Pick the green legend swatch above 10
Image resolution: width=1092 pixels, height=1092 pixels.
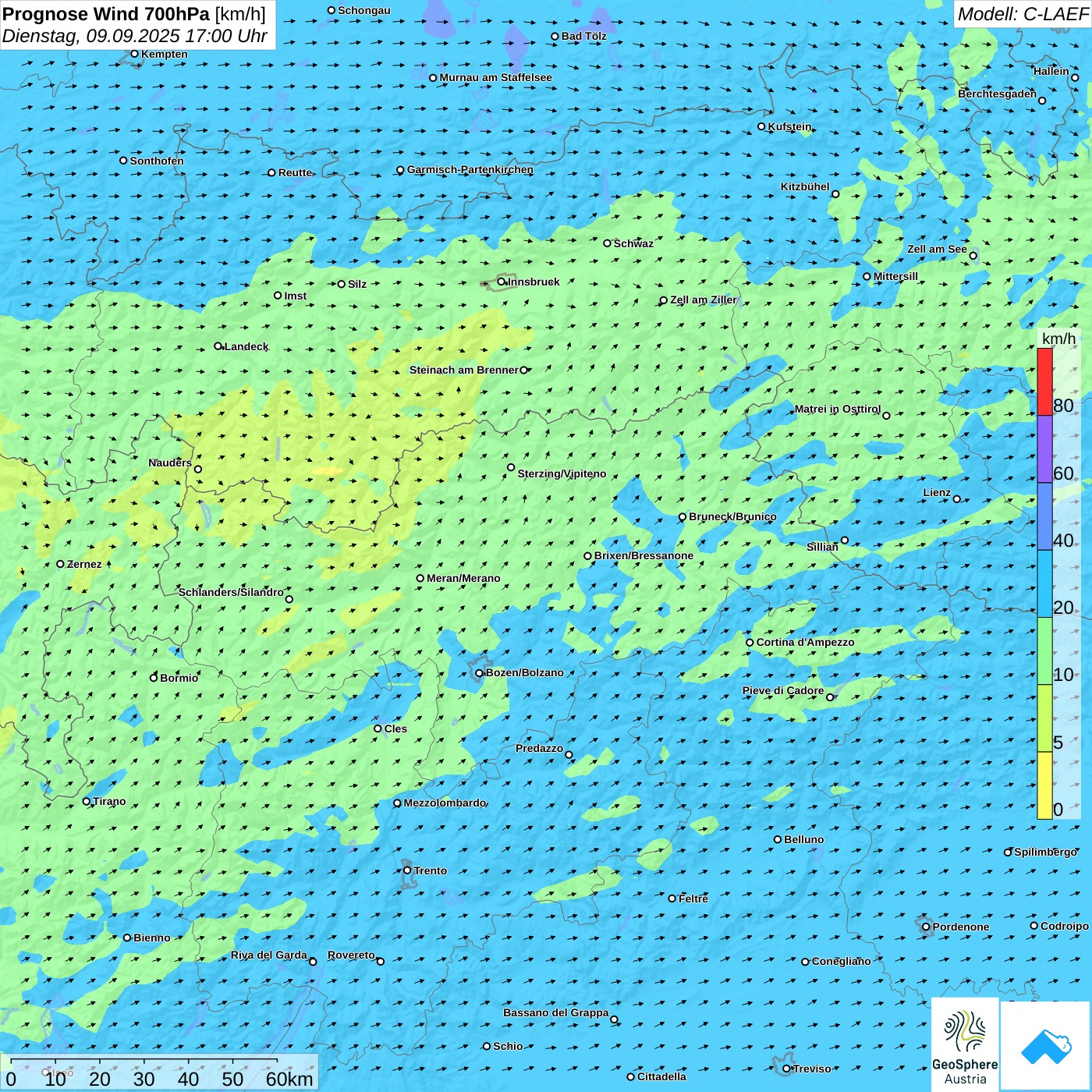1044,651
